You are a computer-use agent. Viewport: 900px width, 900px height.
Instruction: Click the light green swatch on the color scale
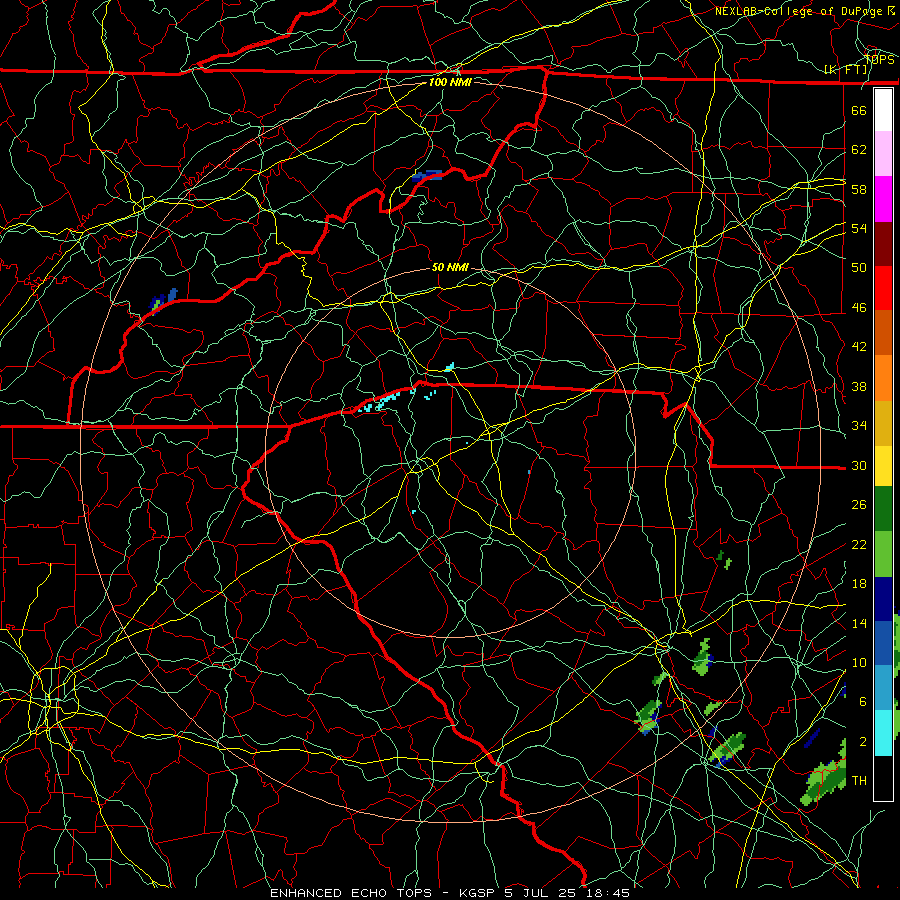(x=883, y=554)
